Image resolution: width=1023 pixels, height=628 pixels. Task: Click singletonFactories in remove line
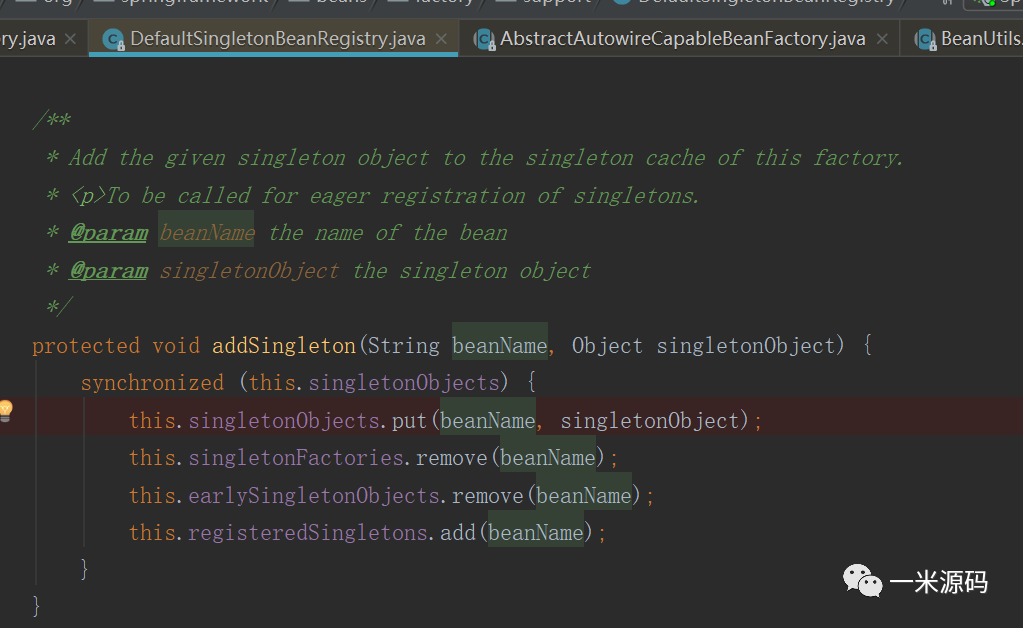pos(296,458)
